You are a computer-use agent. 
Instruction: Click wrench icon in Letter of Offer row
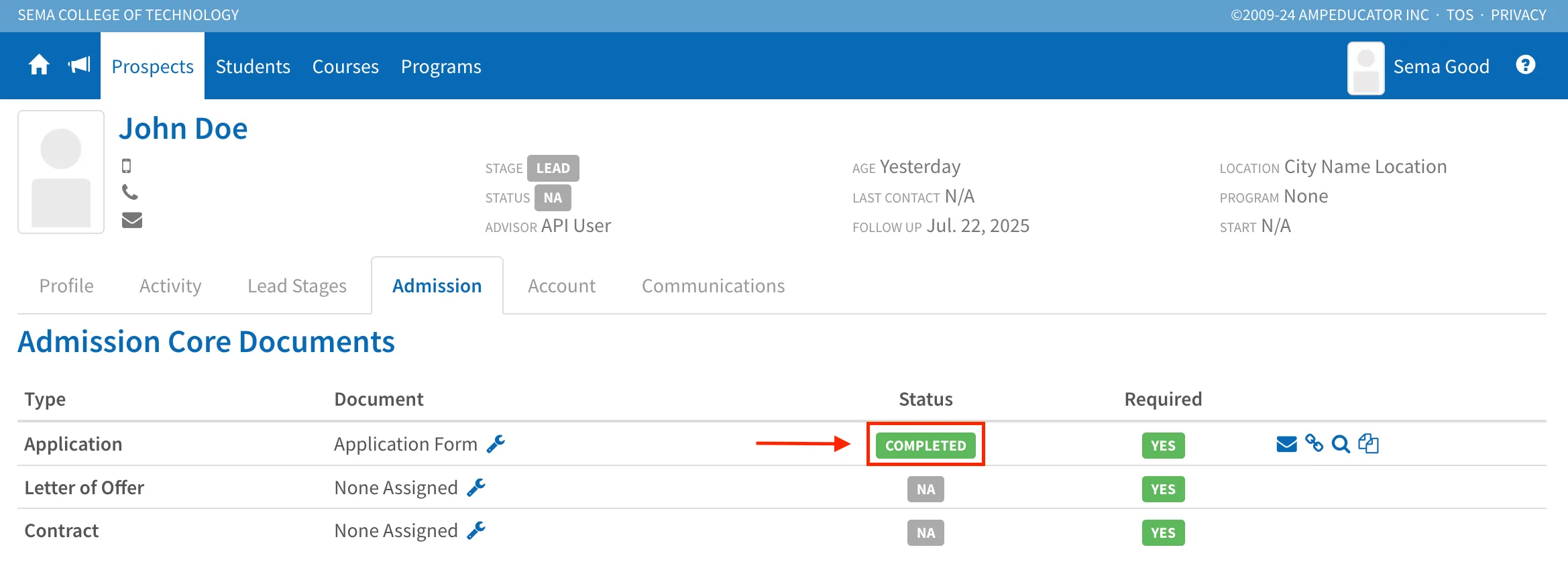click(x=476, y=487)
